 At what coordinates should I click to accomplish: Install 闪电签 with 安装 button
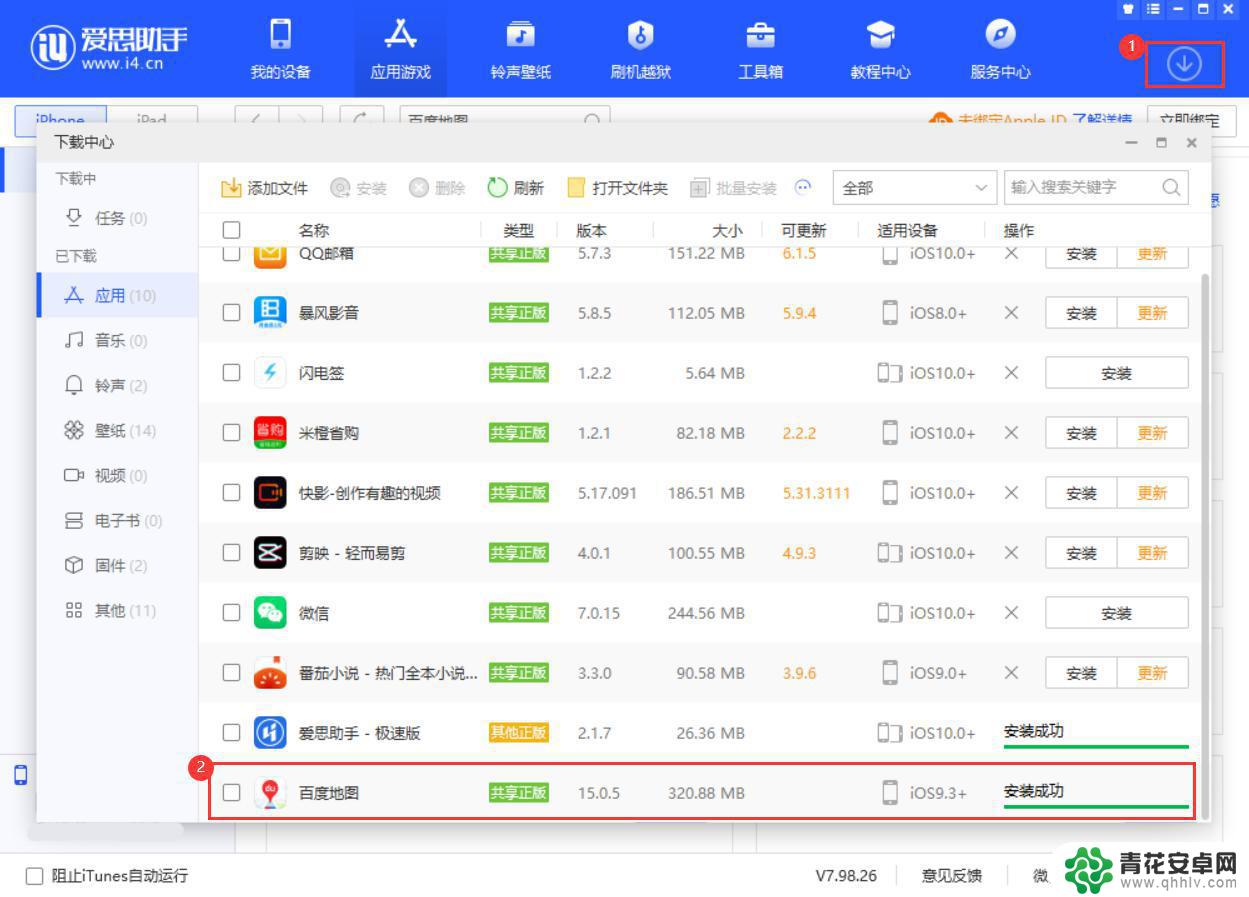(x=1117, y=373)
